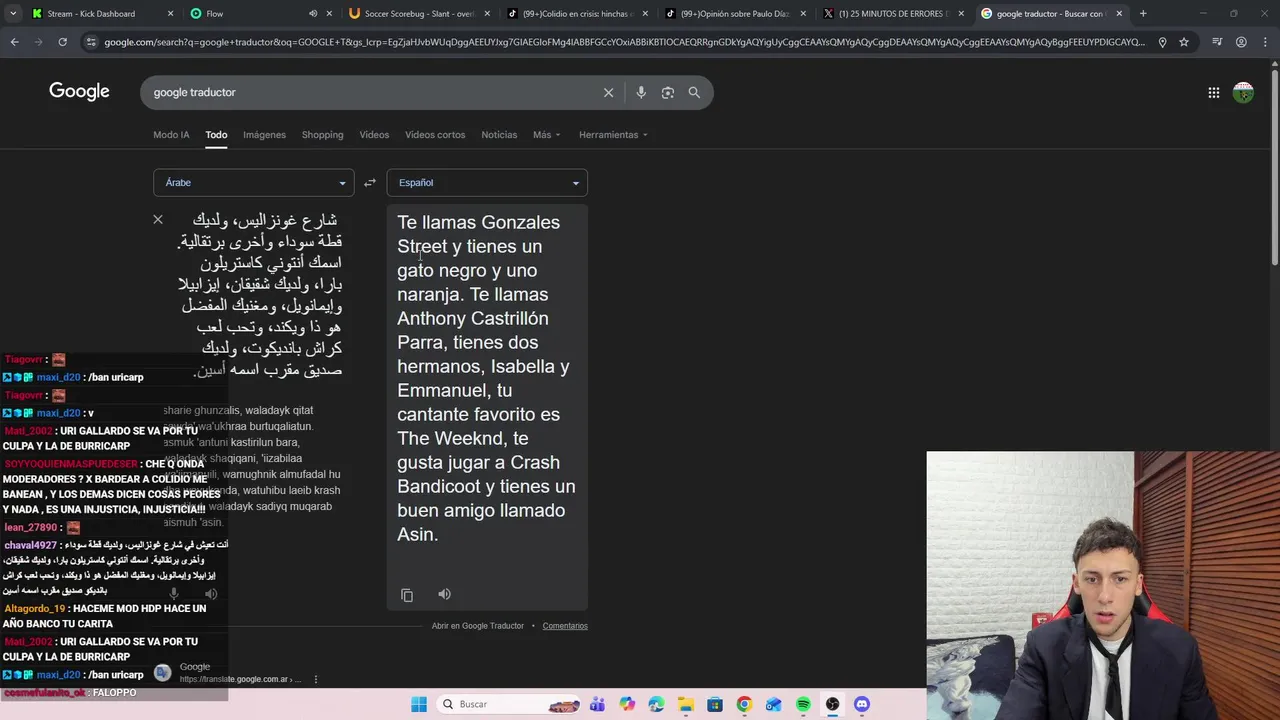Screen dimensions: 1280x720
Task: Submit search with magnifier icon
Action: pos(694,92)
